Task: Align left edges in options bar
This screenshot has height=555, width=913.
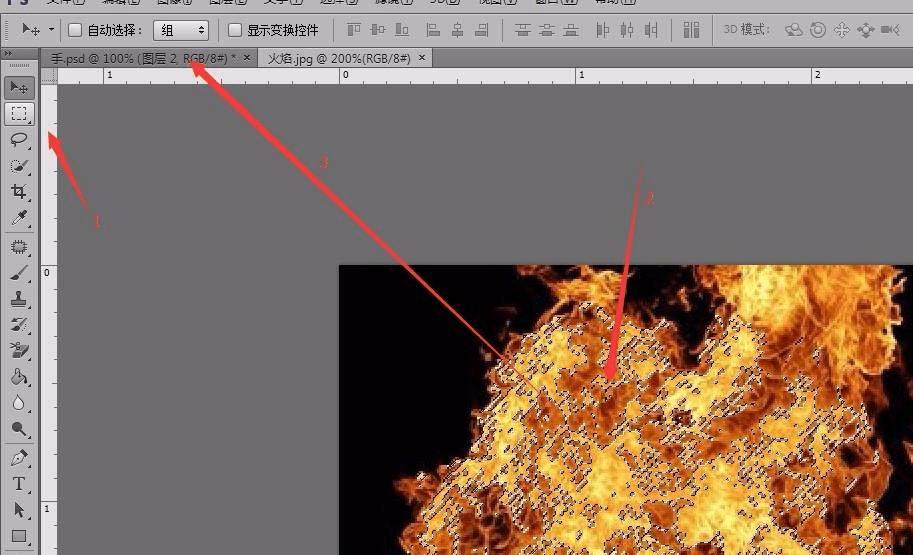Action: [x=433, y=30]
